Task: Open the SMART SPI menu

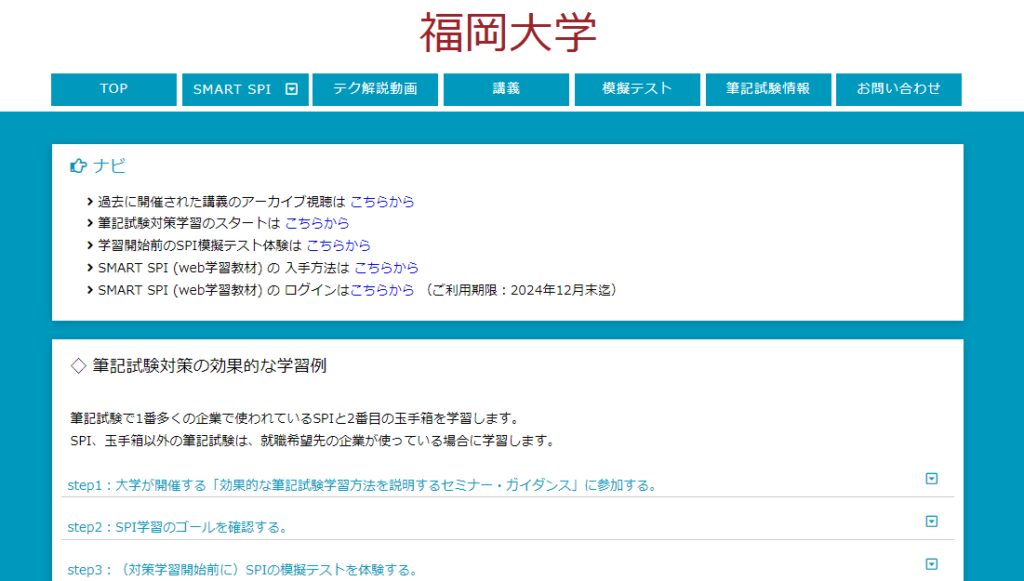Action: coord(245,89)
